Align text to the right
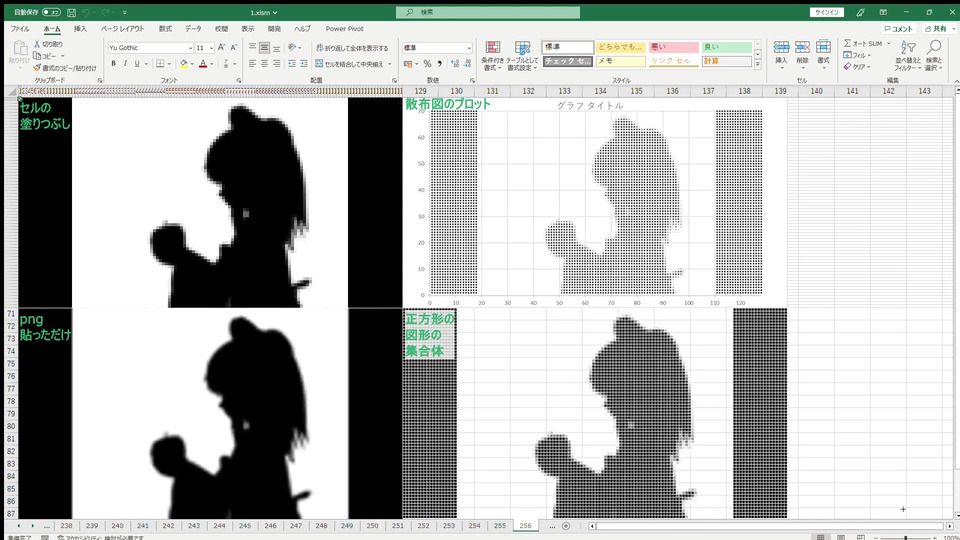This screenshot has height=540, width=960. pos(276,64)
